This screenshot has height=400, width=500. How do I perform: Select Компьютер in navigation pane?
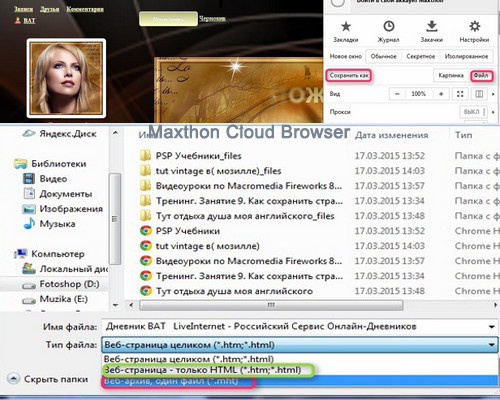(49, 254)
